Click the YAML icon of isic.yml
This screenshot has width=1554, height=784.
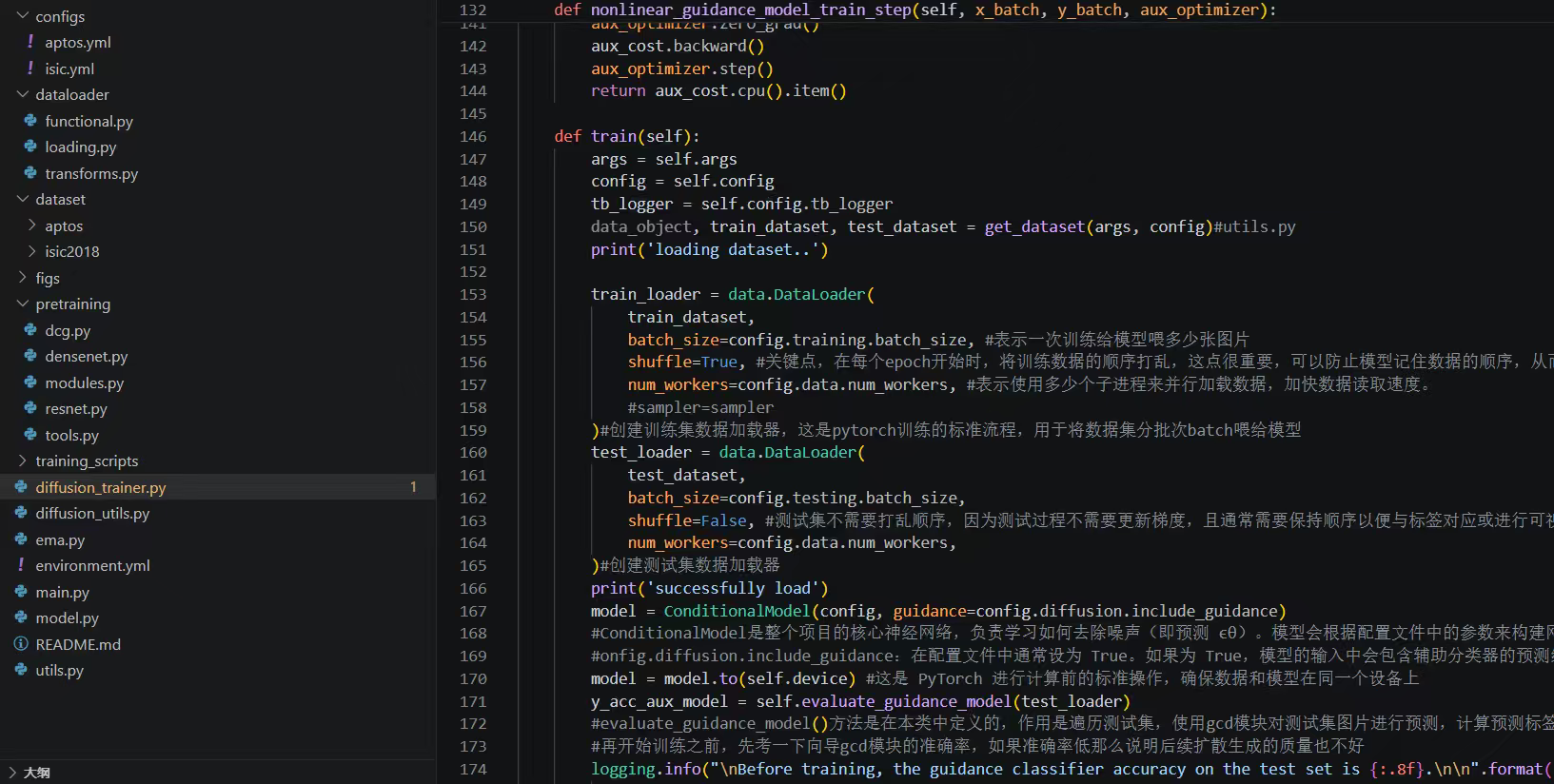[x=30, y=69]
